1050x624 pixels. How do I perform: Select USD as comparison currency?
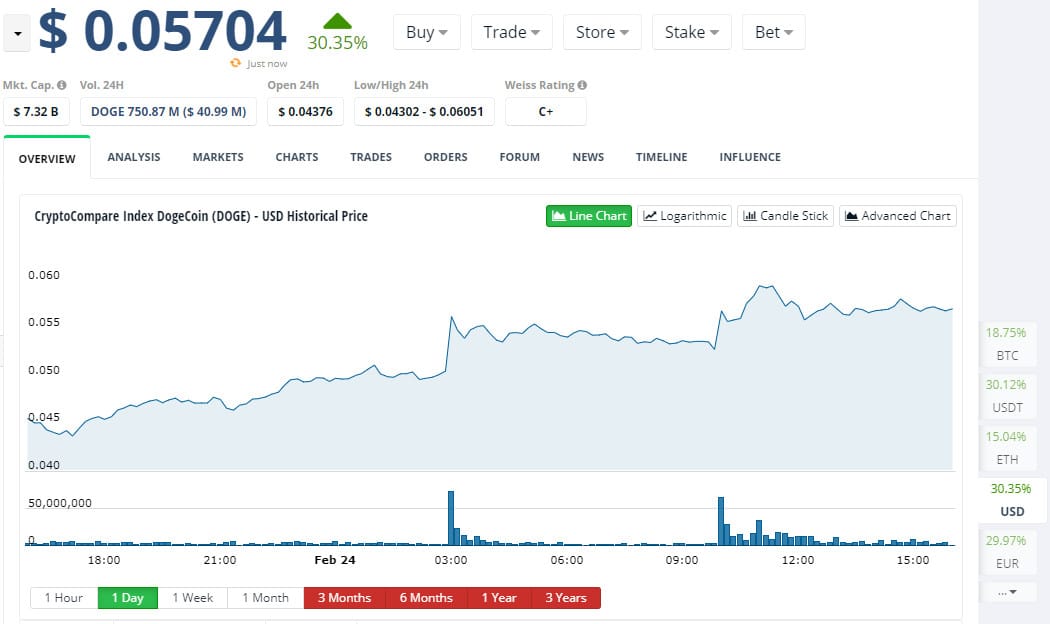pyautogui.click(x=1011, y=500)
